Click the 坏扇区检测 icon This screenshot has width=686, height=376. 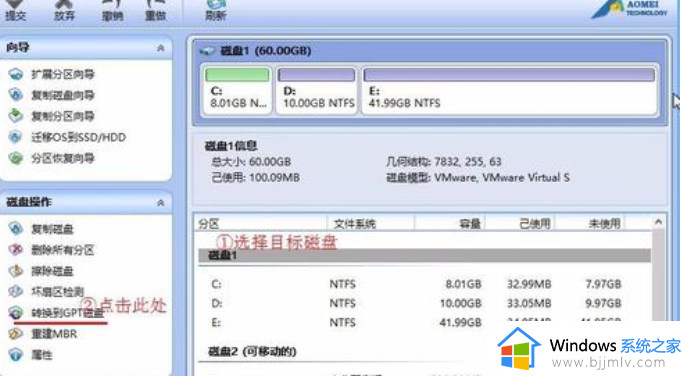tap(16, 291)
